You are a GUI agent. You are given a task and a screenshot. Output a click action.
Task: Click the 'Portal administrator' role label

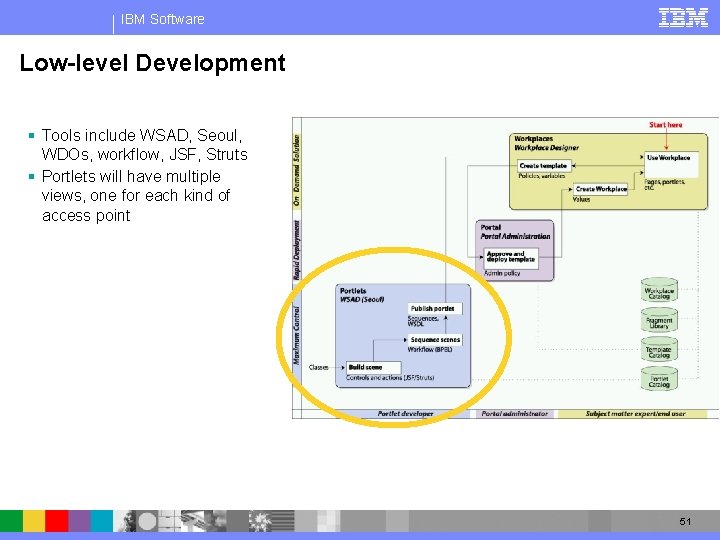pyautogui.click(x=514, y=414)
